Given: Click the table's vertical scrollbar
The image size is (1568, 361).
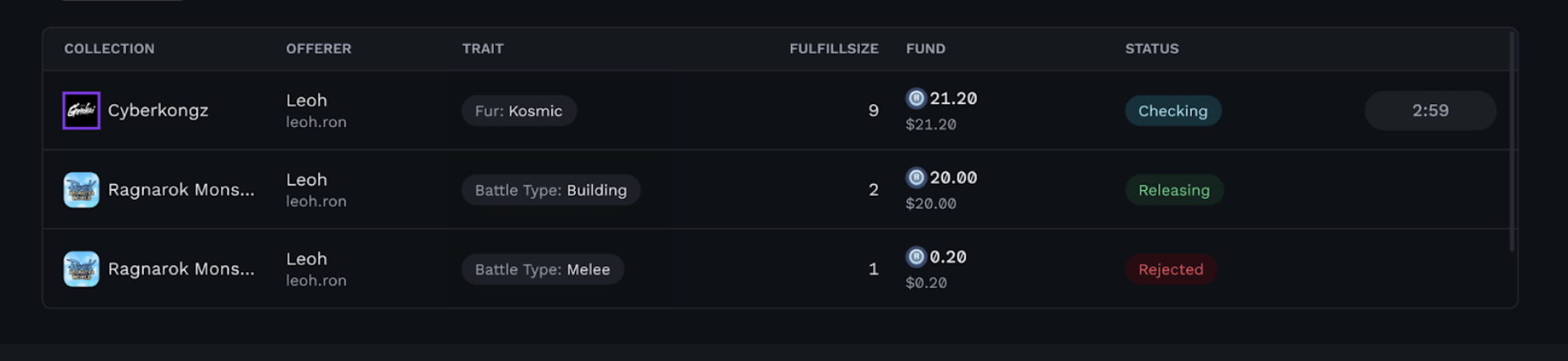Looking at the screenshot, I should (1511, 142).
